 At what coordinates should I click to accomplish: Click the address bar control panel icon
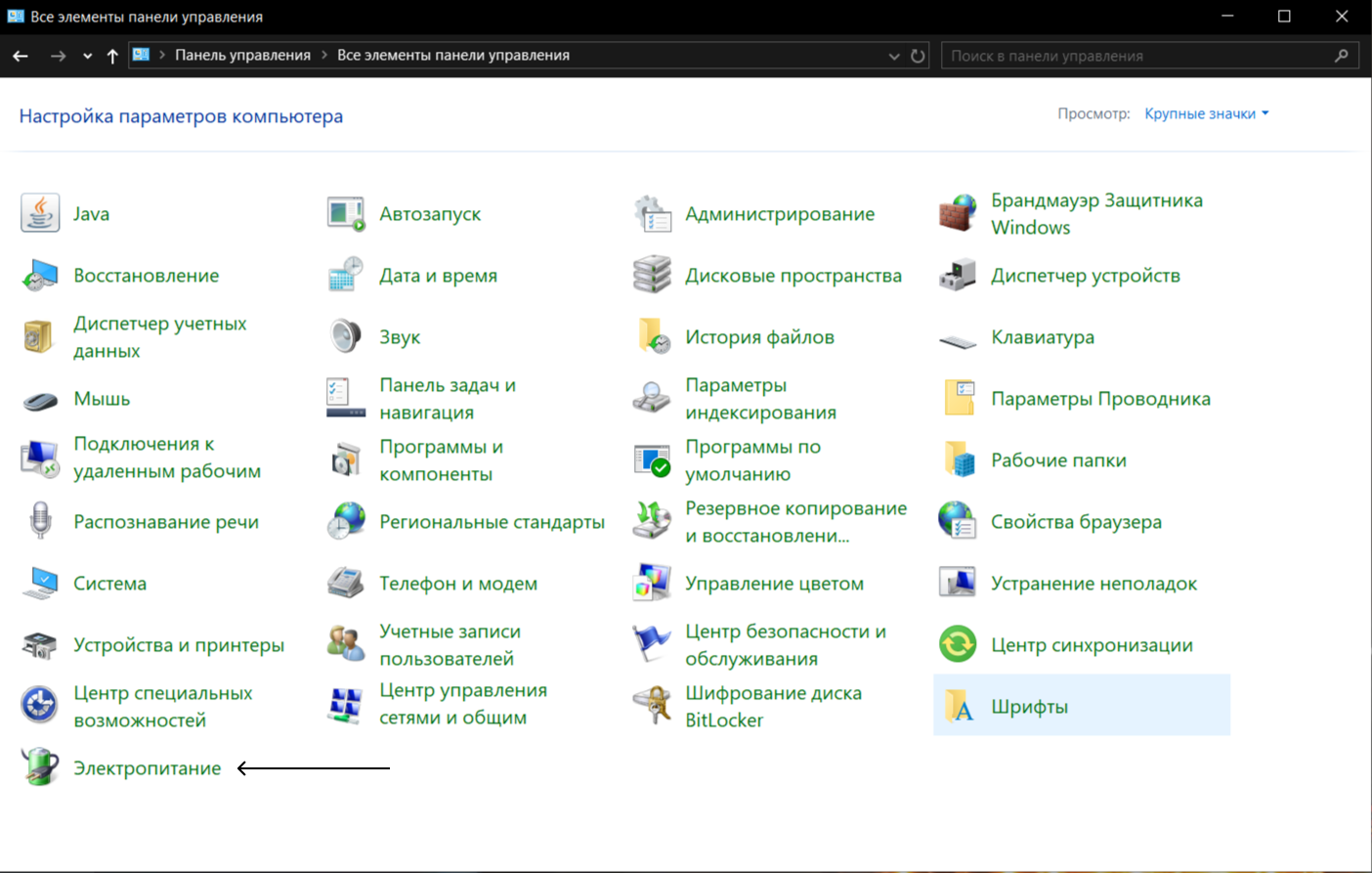(142, 55)
